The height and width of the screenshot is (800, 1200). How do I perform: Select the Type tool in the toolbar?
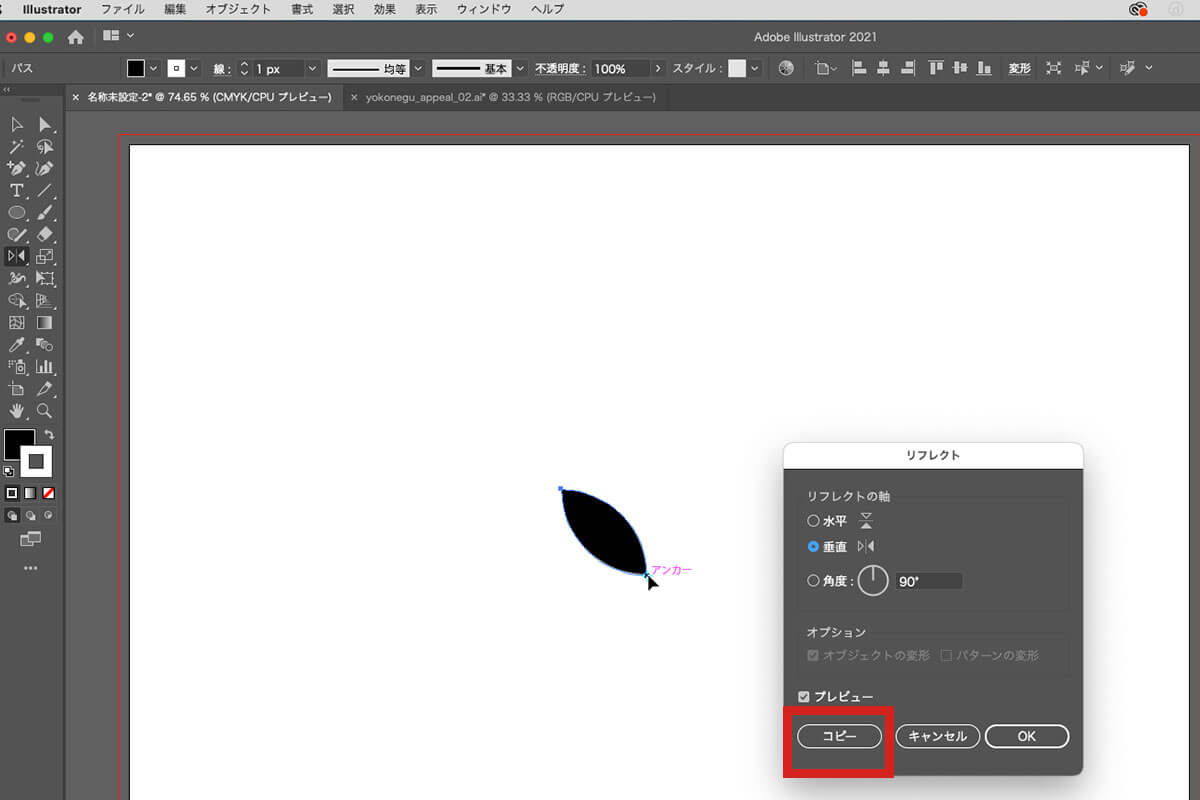(x=17, y=191)
